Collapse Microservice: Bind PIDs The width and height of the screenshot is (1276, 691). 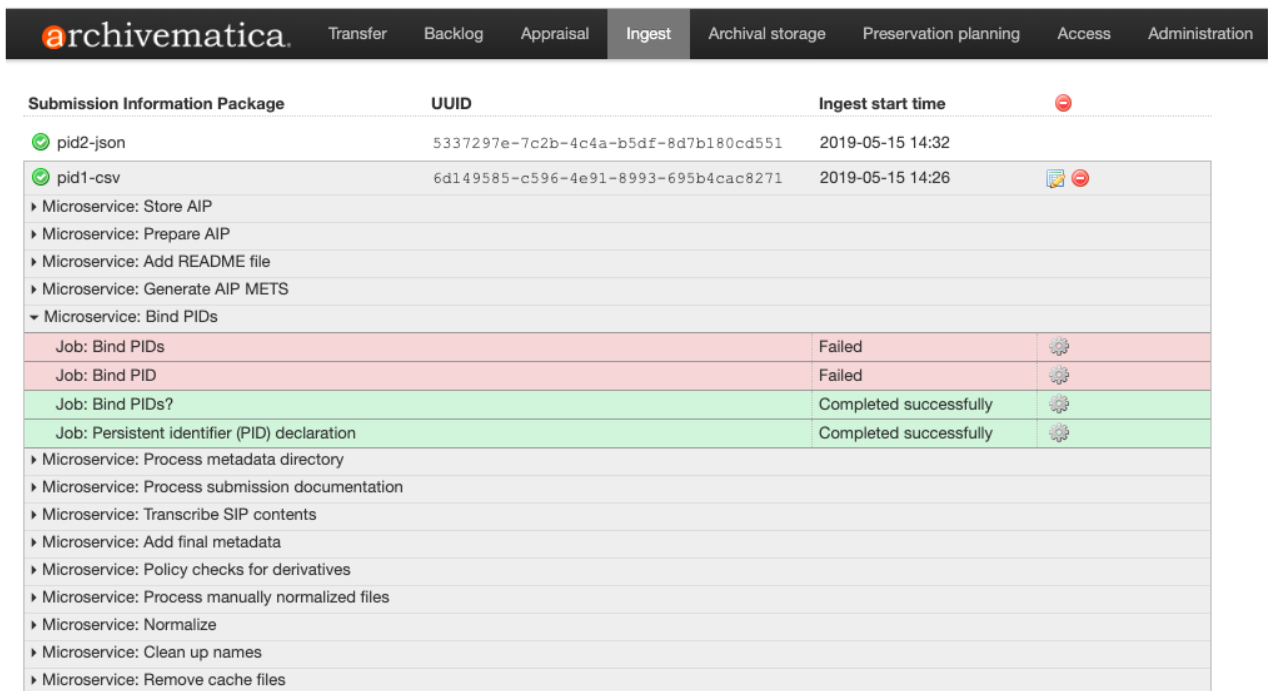(x=124, y=317)
